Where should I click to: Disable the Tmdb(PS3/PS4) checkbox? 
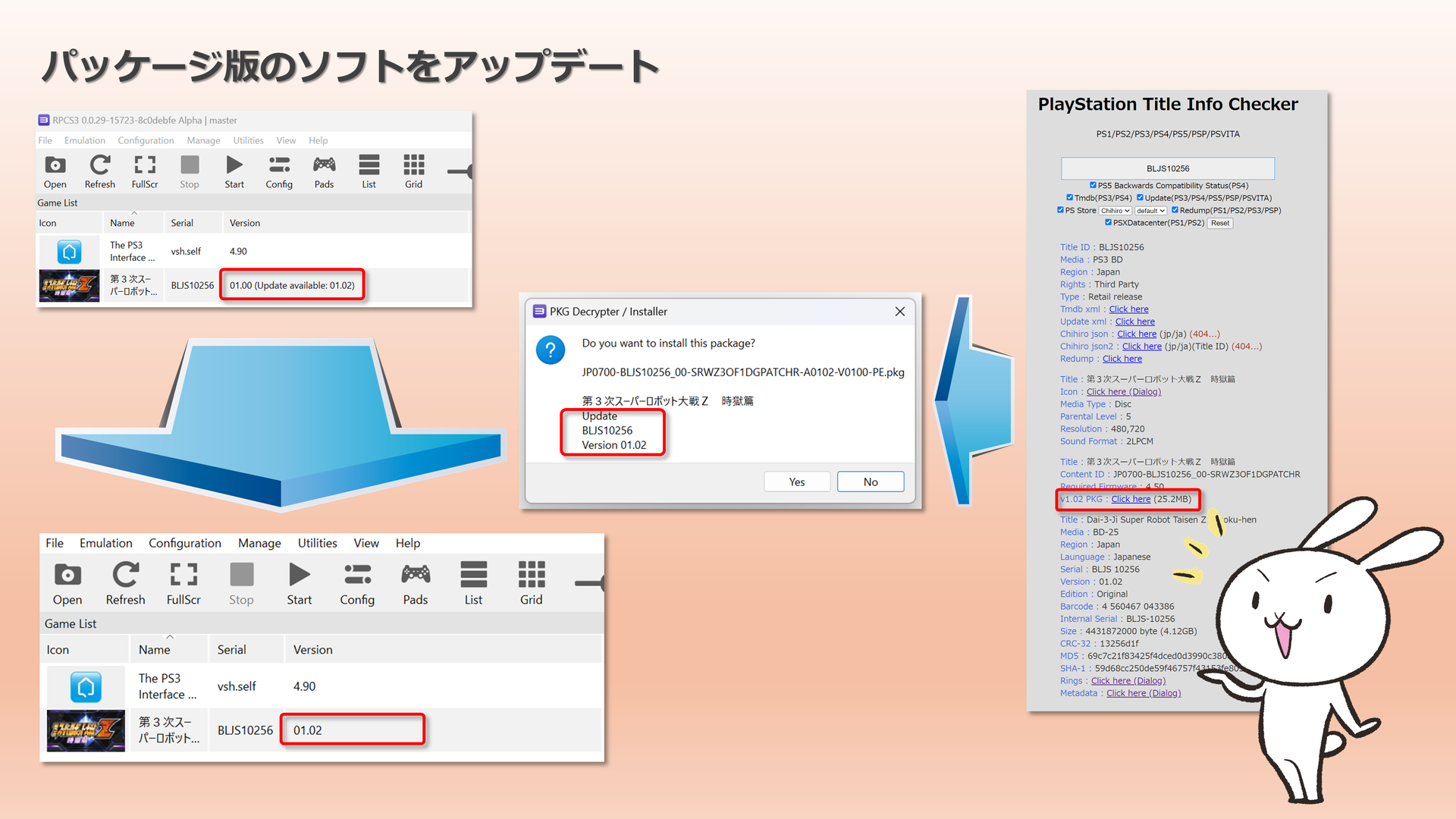click(1070, 197)
